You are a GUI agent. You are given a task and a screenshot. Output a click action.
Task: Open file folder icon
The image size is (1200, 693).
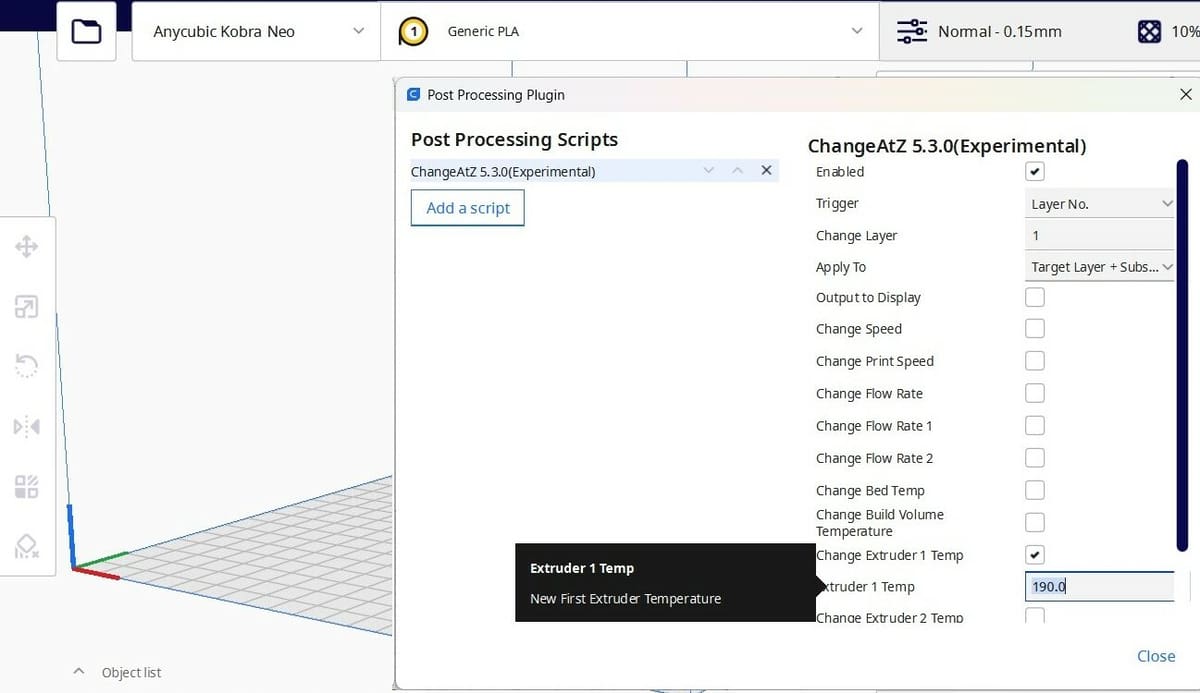87,32
